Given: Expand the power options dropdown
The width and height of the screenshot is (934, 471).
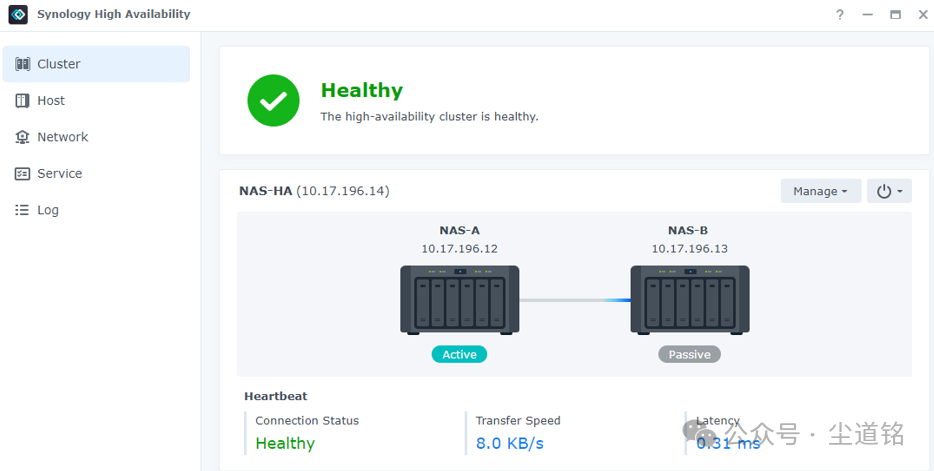Looking at the screenshot, I should (x=889, y=191).
